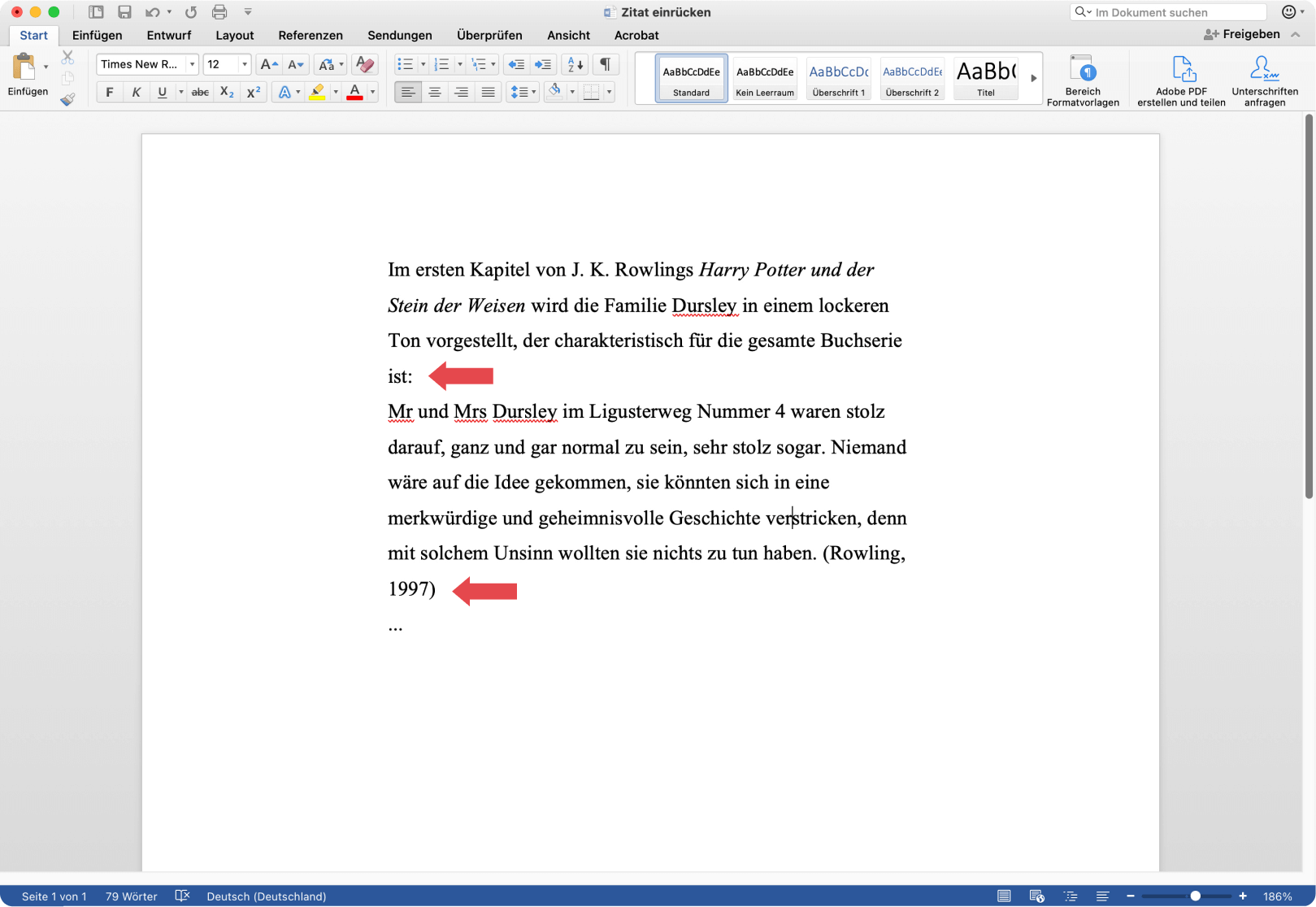Apply the Titel style

coord(986,79)
